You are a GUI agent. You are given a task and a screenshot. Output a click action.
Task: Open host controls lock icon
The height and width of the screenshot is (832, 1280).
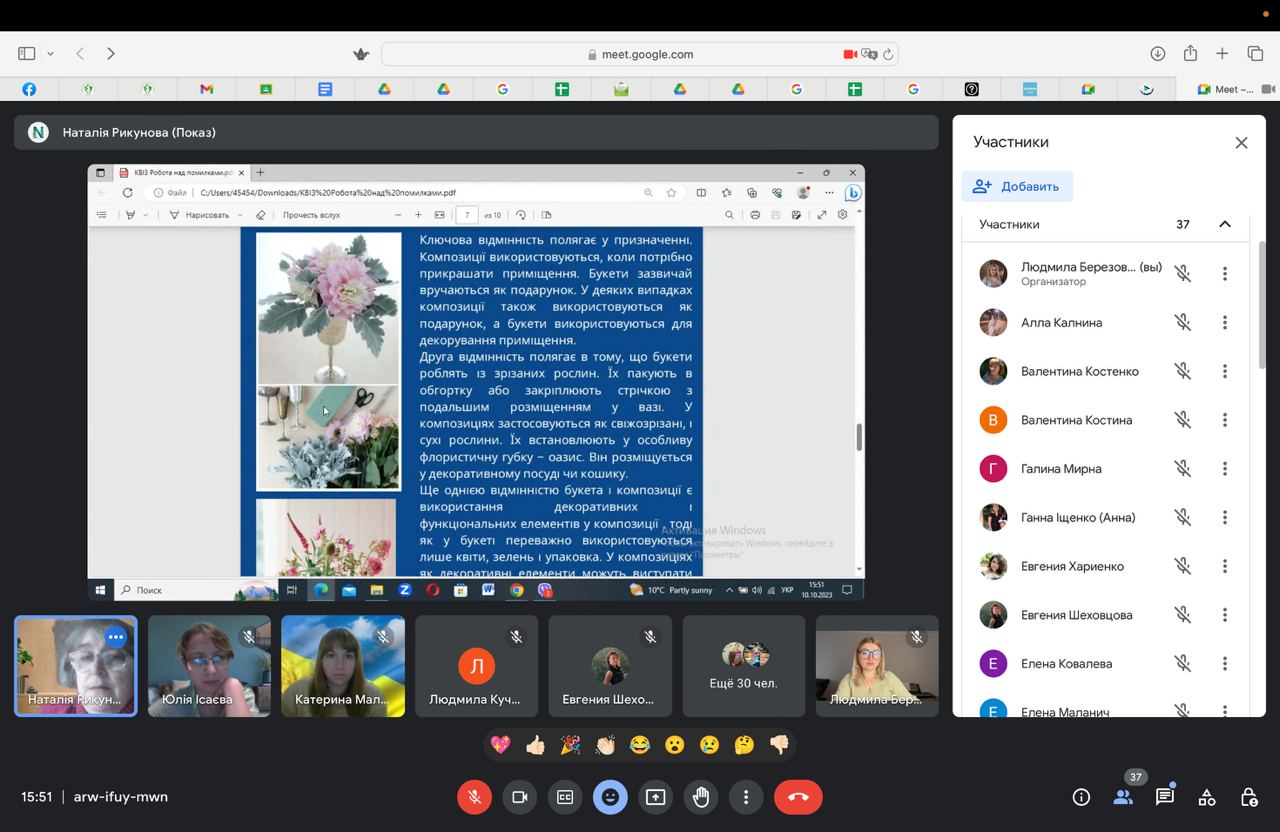[x=1249, y=797]
